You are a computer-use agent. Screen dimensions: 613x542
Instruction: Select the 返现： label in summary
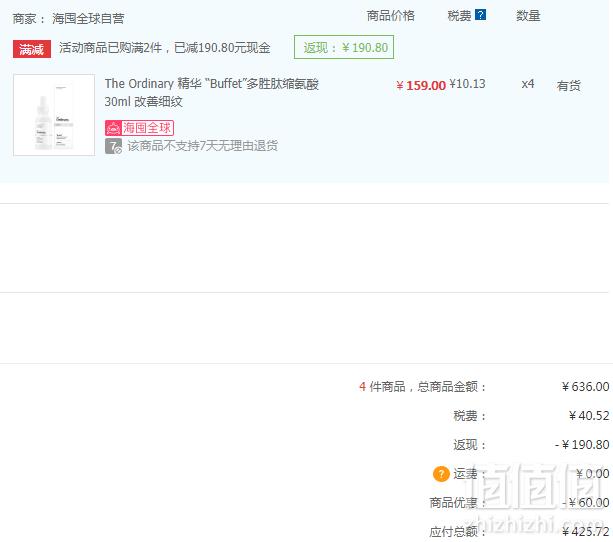[x=469, y=445]
